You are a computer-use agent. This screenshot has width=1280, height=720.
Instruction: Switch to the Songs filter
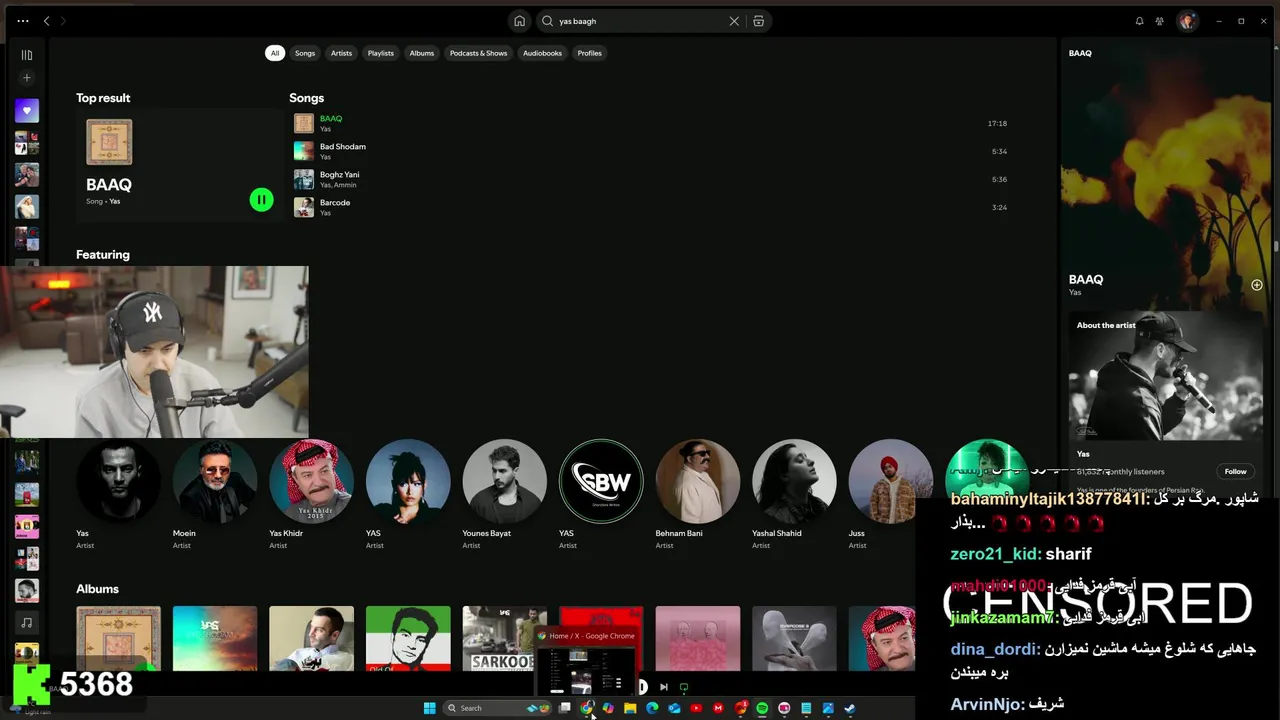point(305,53)
